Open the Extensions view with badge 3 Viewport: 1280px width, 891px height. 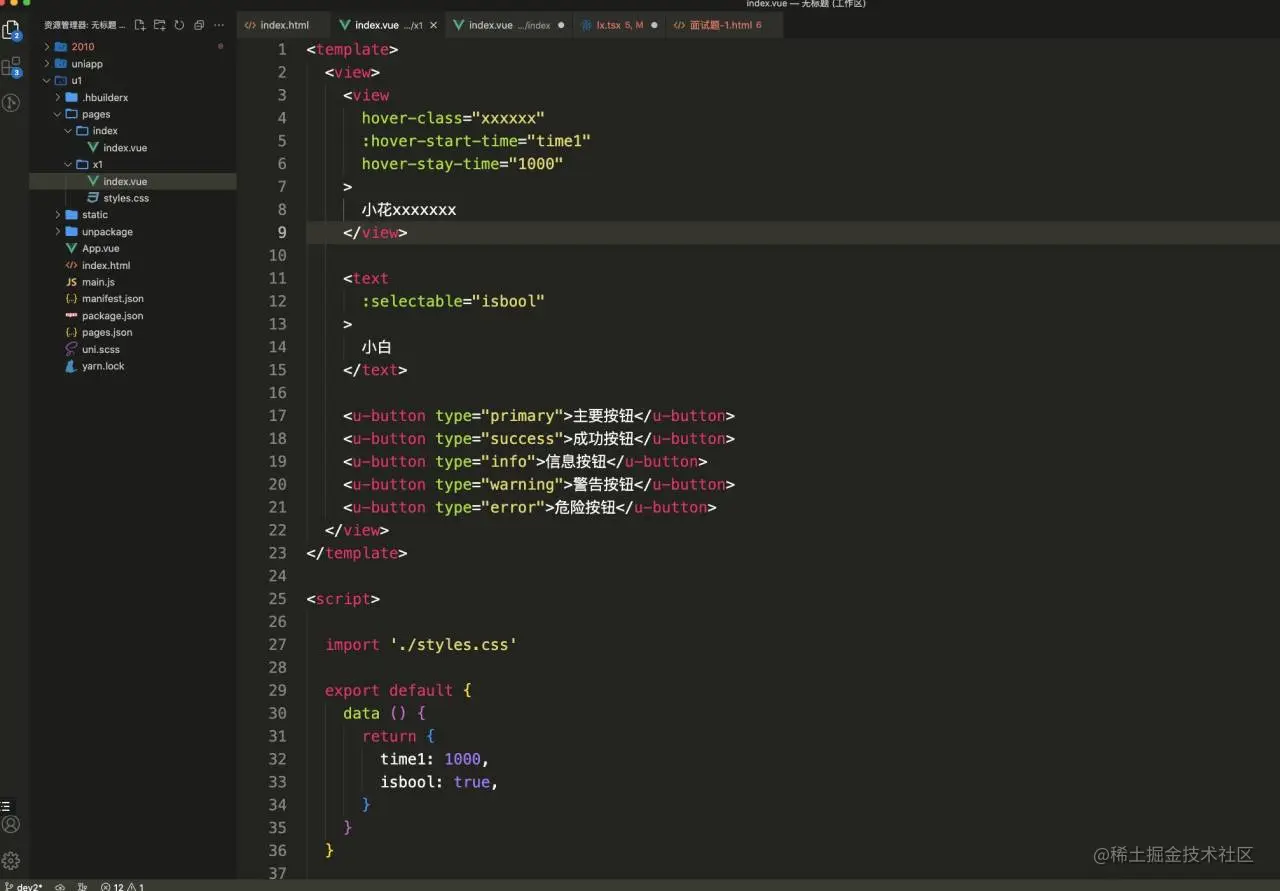tap(11, 67)
